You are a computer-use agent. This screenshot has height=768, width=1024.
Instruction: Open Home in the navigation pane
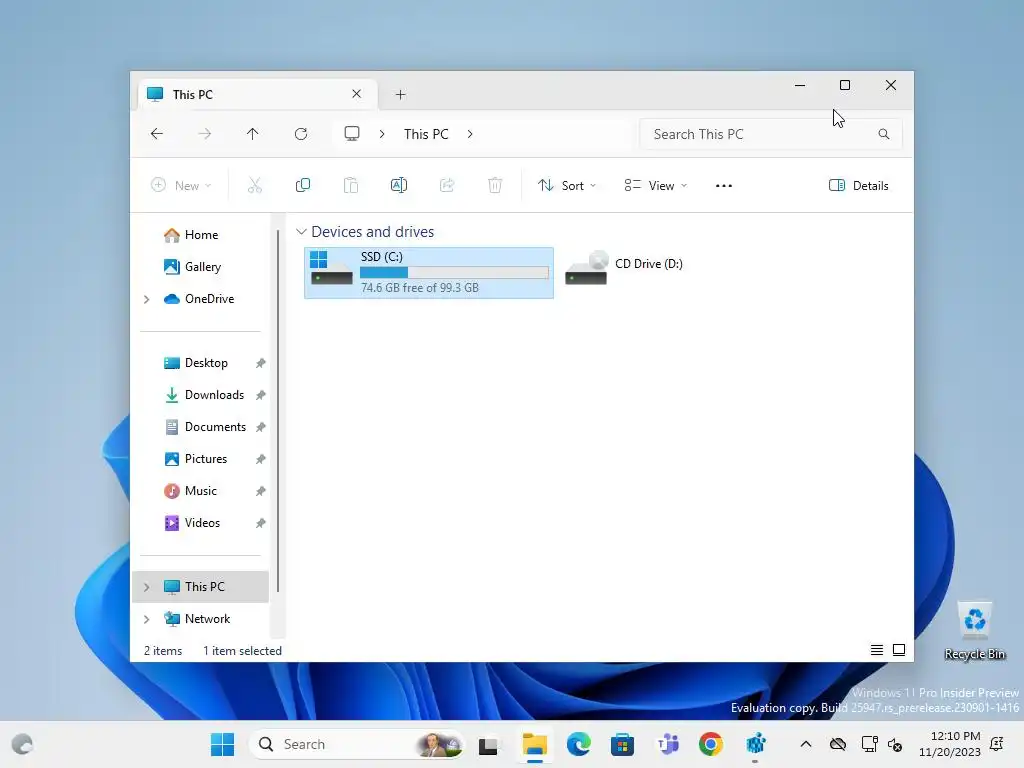(x=201, y=234)
